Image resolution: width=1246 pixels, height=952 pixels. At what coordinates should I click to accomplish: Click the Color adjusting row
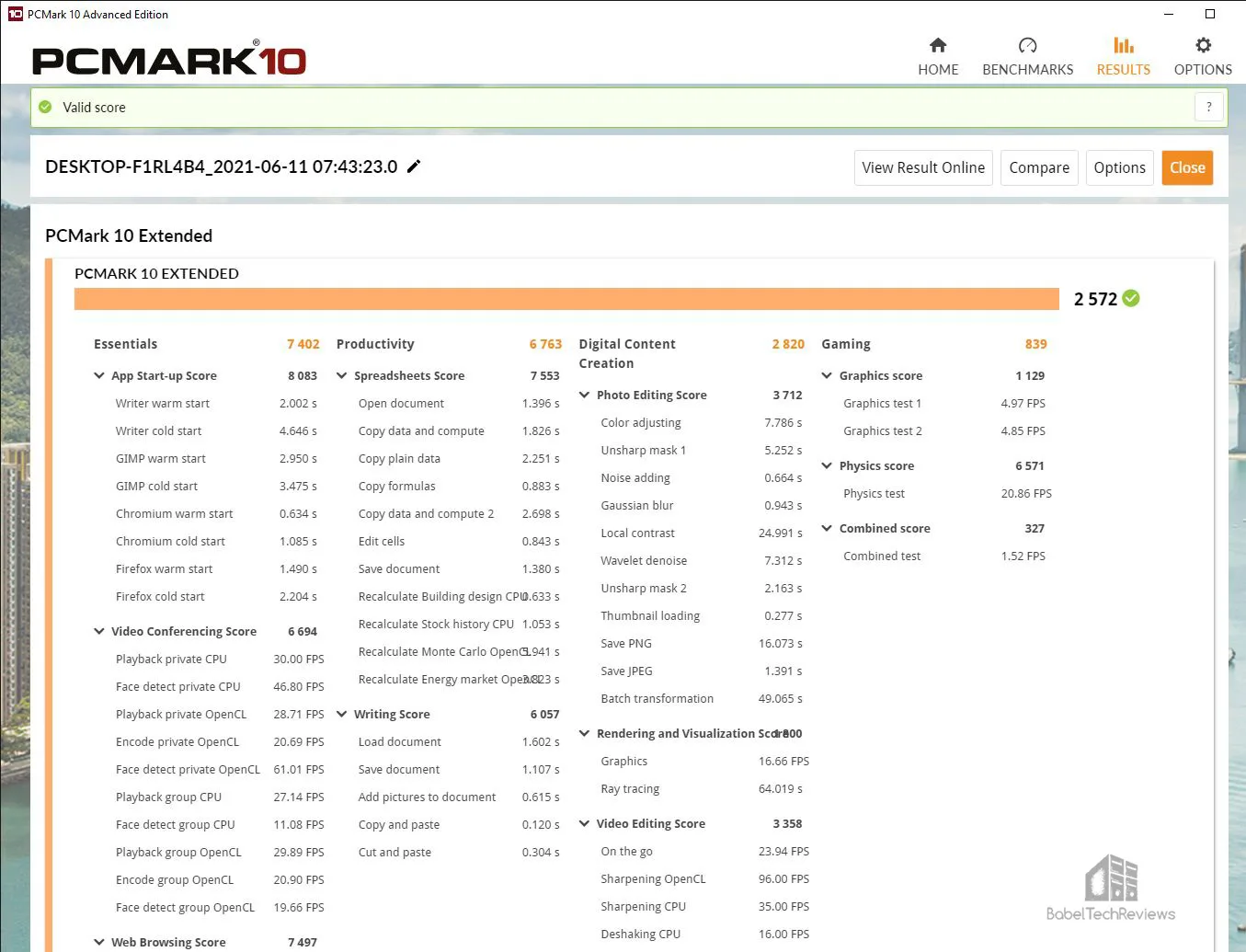(702, 422)
